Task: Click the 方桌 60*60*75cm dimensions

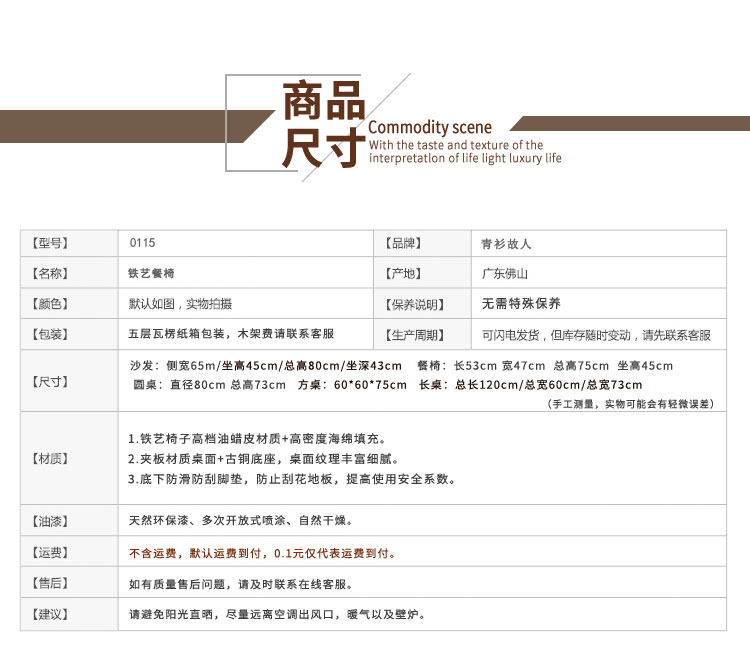Action: coord(352,385)
